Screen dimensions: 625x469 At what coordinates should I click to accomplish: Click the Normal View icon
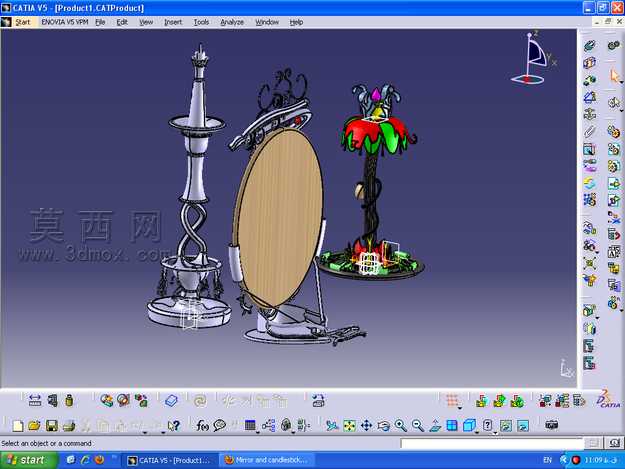(x=435, y=426)
